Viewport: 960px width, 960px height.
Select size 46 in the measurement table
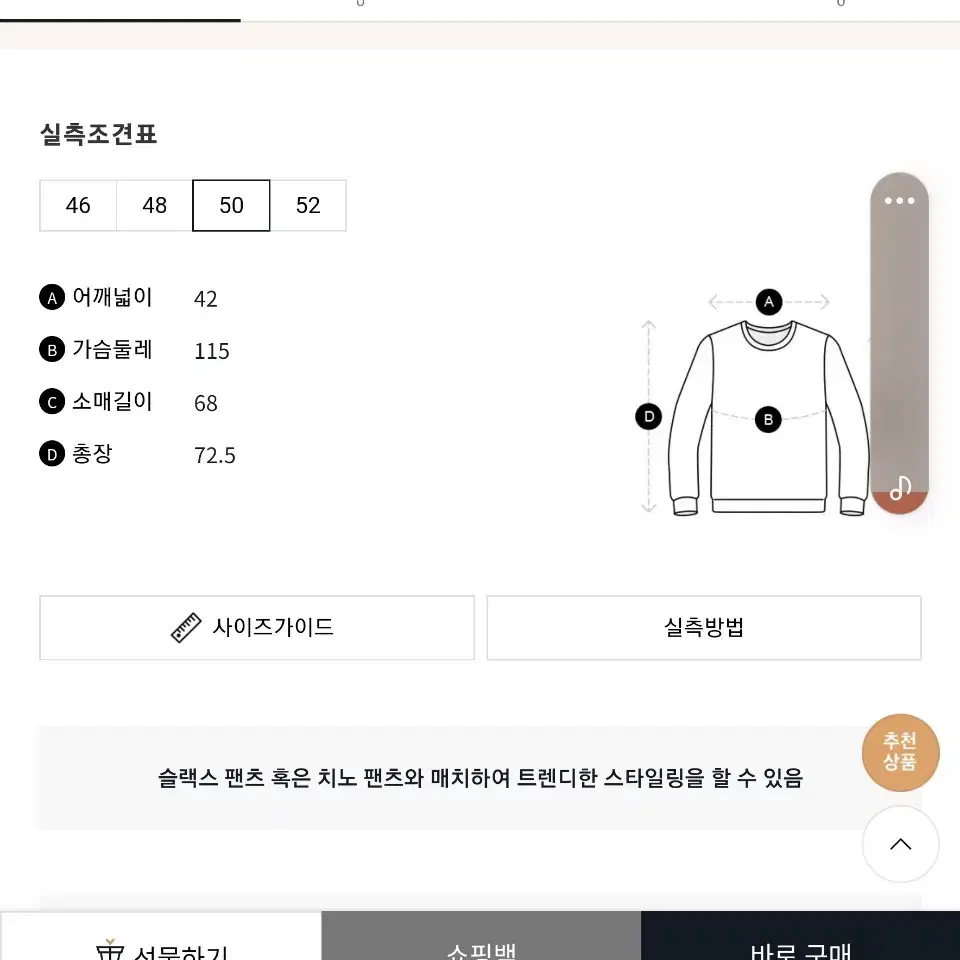(x=78, y=205)
